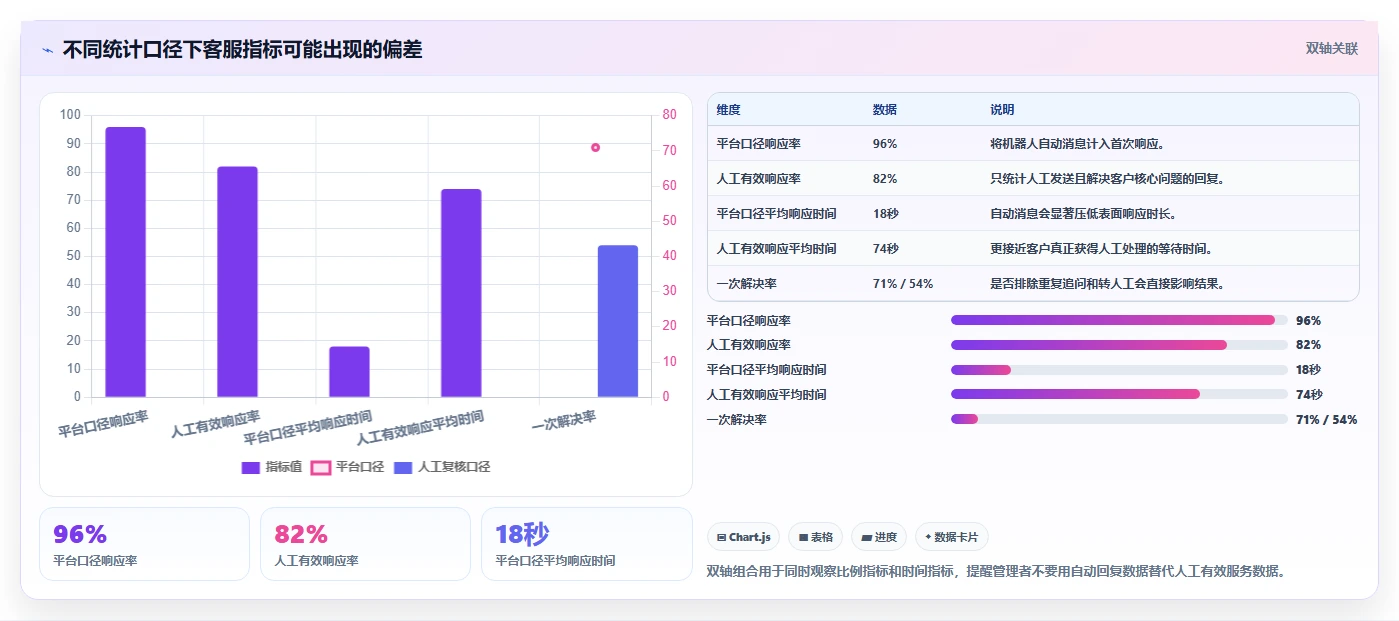1399x621 pixels.
Task: Click the 平台口径响应率 label in the progress list
Action: tap(749, 321)
